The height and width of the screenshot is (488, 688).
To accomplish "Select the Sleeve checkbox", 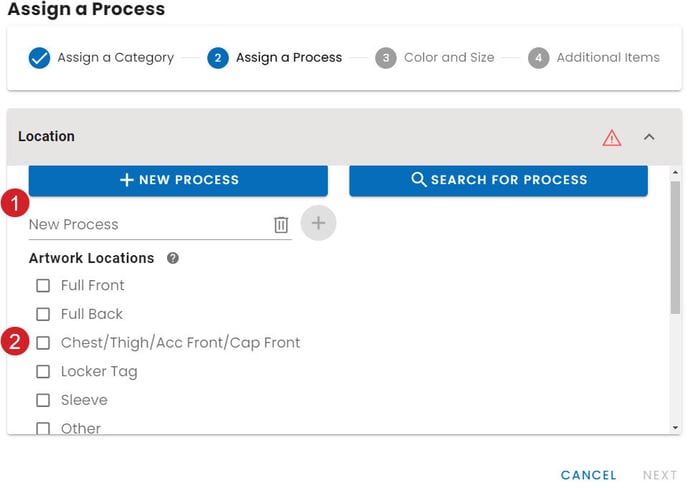I will tap(43, 400).
